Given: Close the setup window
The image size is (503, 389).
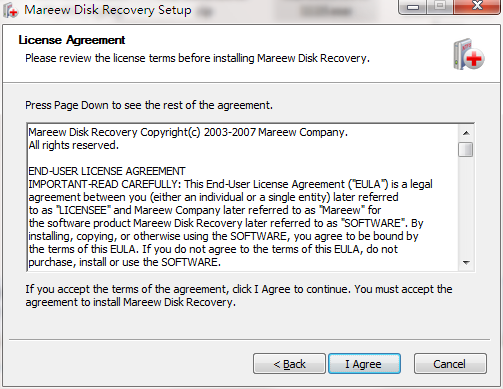Looking at the screenshot, I should 477,6.
